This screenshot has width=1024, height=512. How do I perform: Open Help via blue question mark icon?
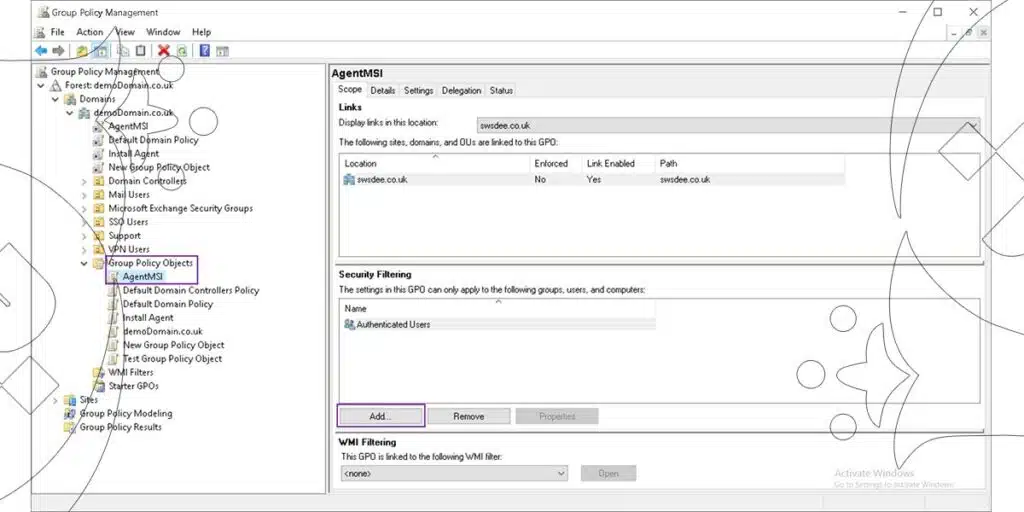pyautogui.click(x=204, y=51)
